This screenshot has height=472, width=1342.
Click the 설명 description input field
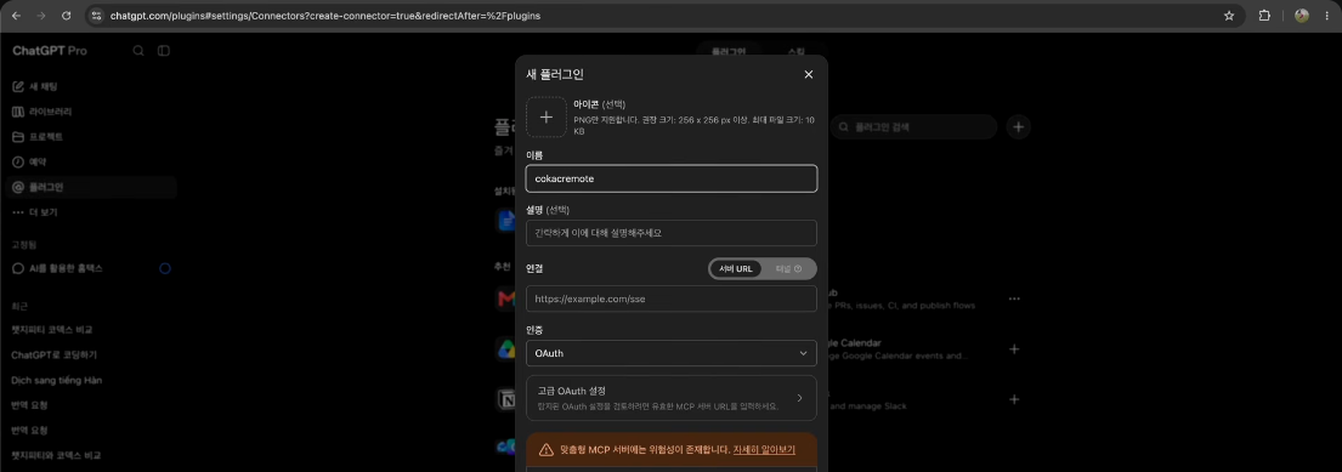pos(671,233)
